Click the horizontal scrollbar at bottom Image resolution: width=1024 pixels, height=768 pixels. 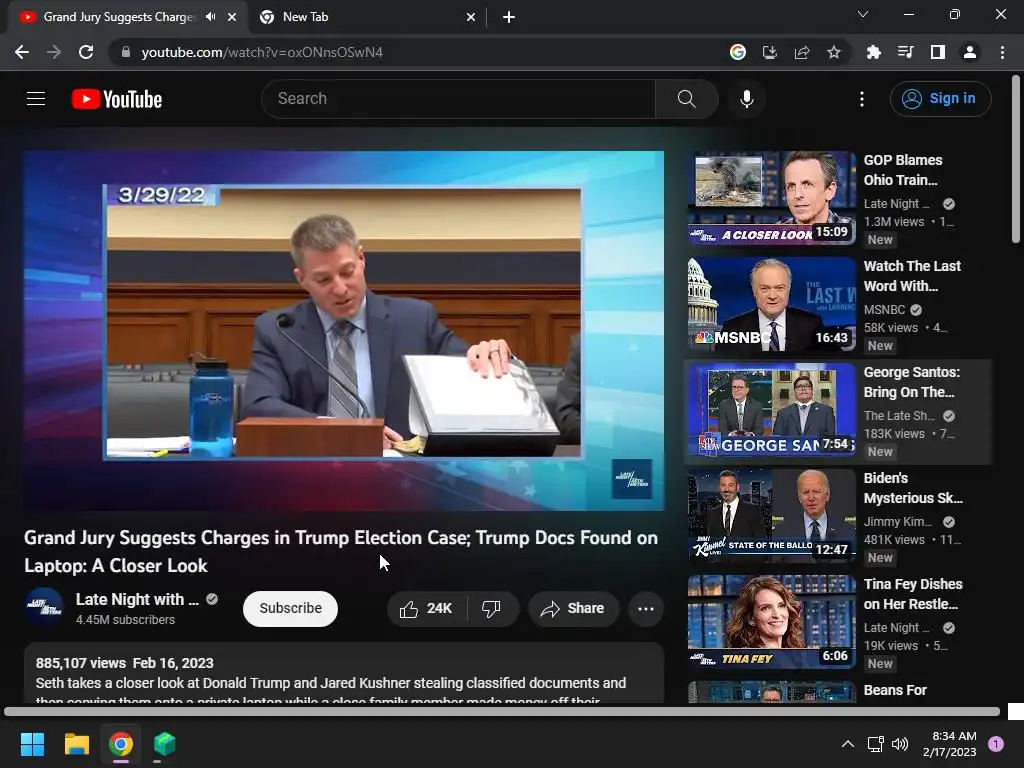502,712
